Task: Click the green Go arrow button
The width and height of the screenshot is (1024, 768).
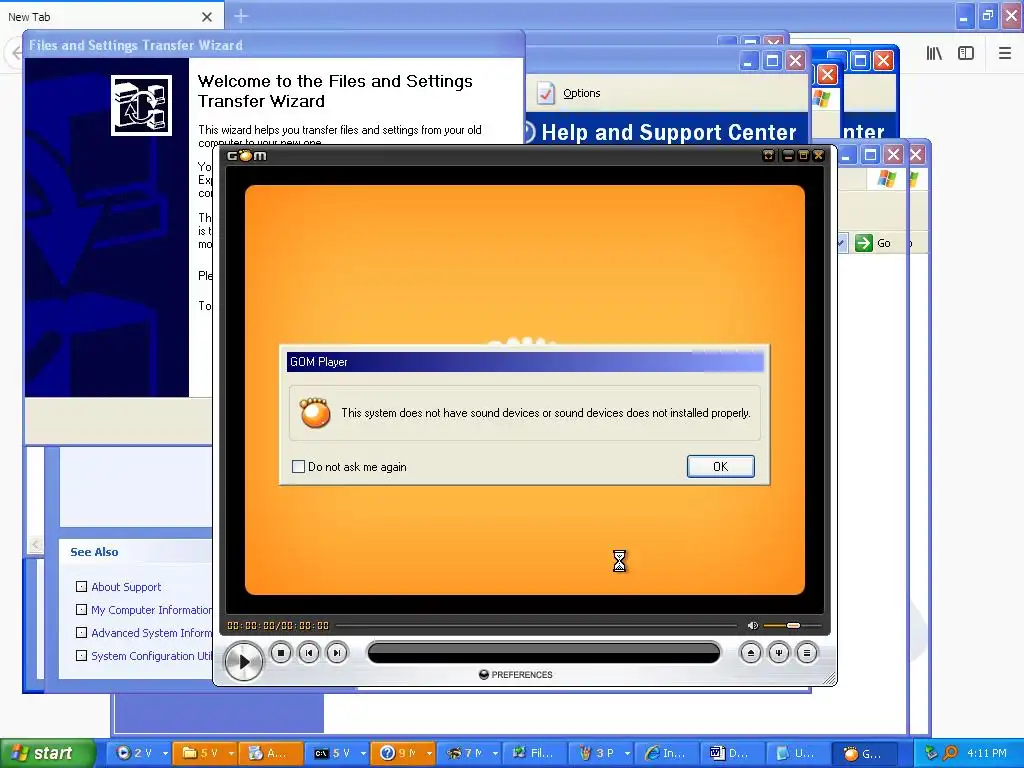Action: 864,243
